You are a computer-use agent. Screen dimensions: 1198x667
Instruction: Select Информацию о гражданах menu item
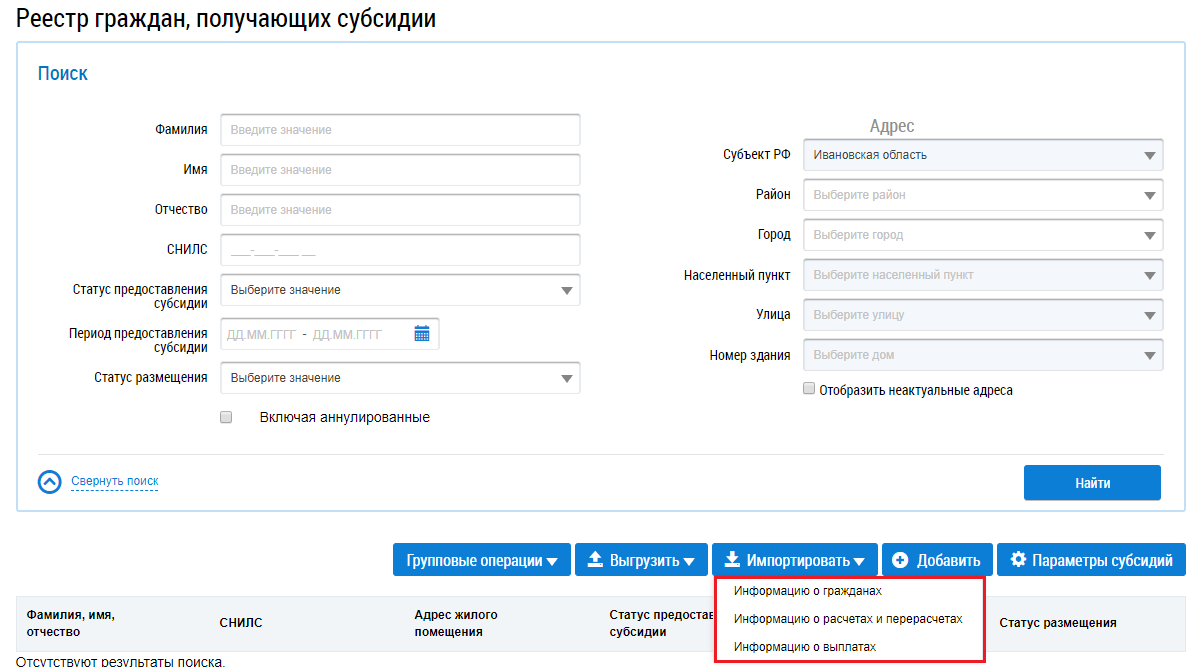coord(807,591)
